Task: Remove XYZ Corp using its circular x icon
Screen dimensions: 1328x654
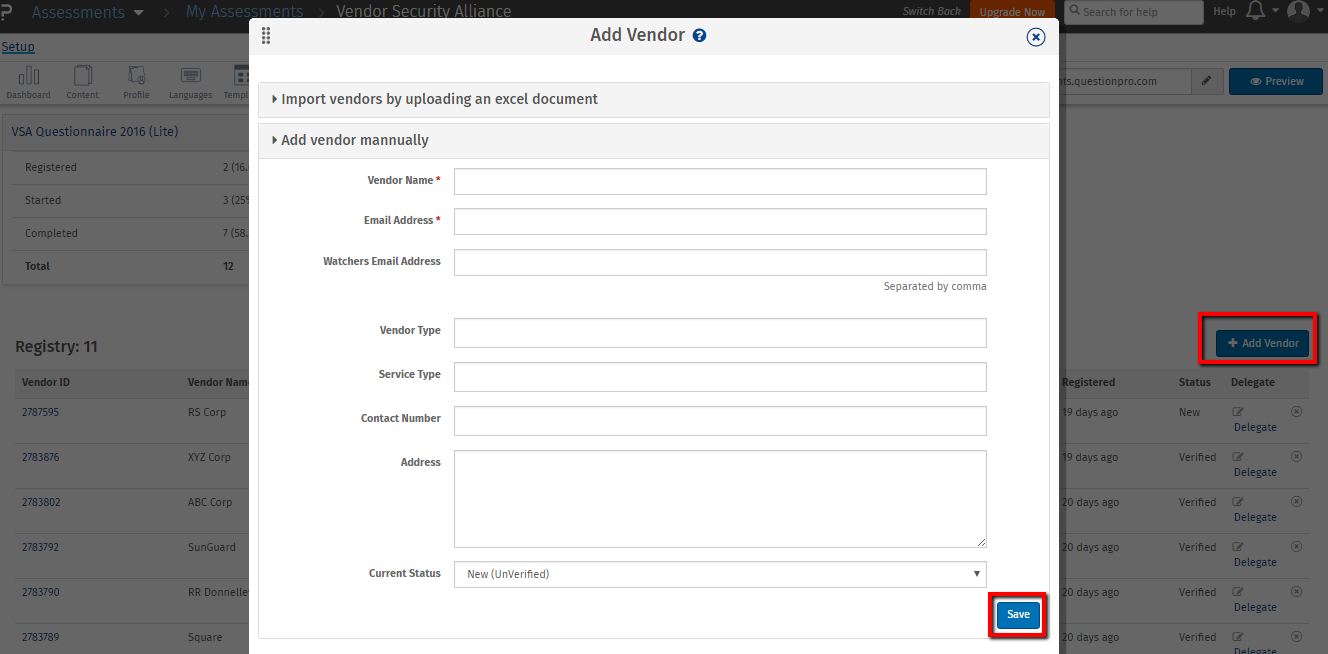Action: 1296,457
